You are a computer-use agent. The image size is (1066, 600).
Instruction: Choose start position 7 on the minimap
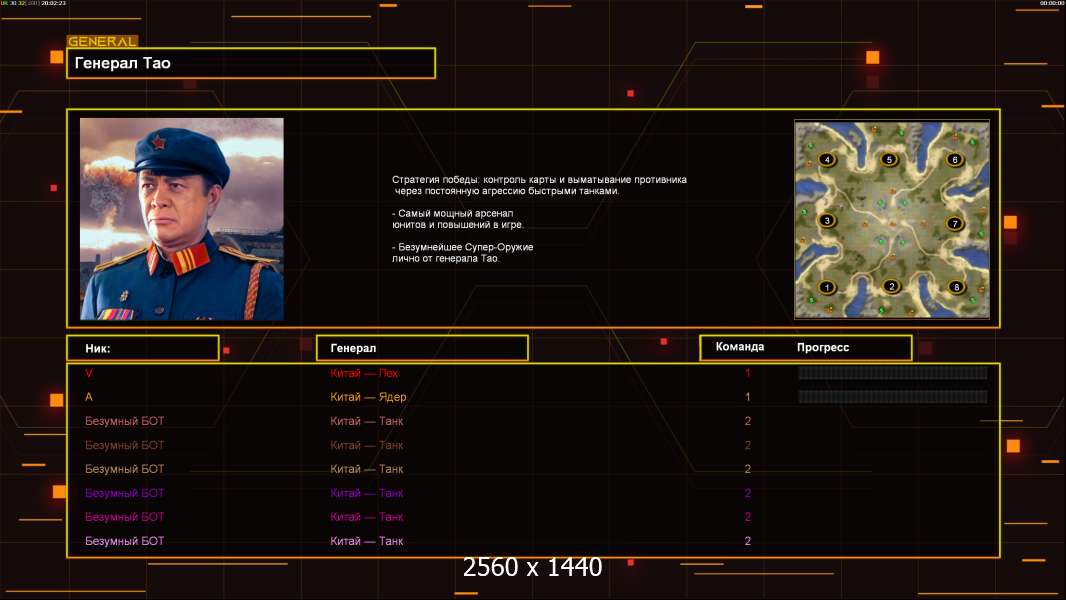[955, 223]
